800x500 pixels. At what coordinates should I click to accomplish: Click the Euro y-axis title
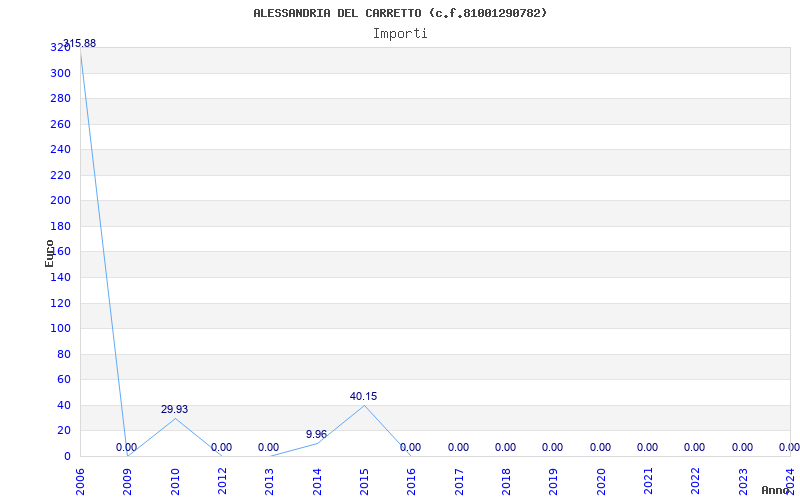pyautogui.click(x=49, y=254)
